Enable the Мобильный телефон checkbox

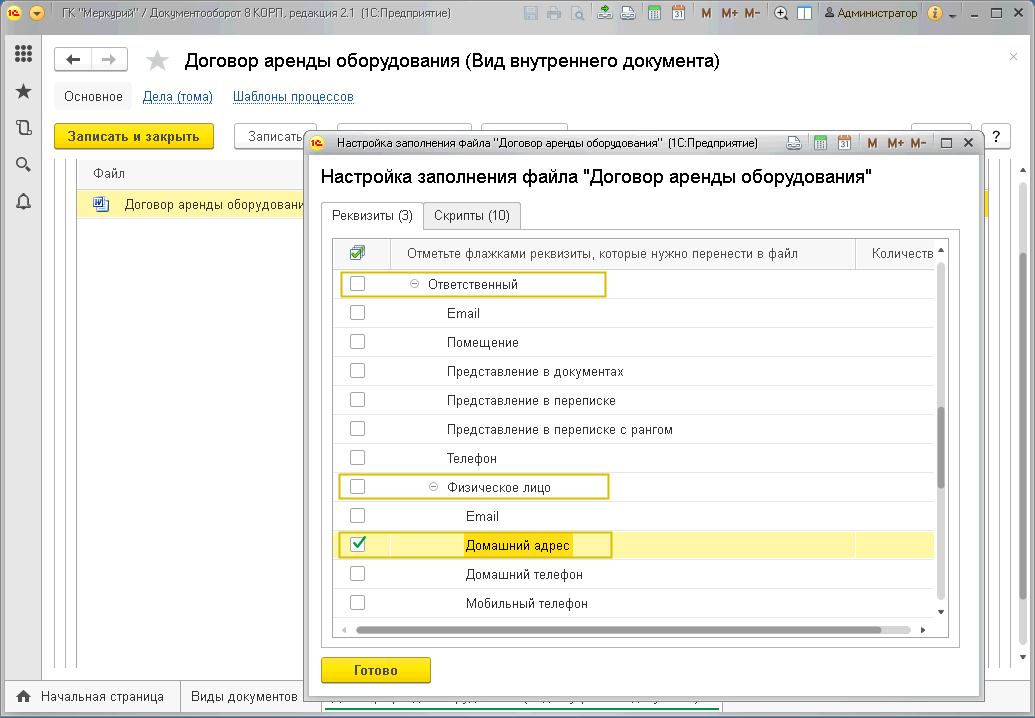(x=357, y=603)
